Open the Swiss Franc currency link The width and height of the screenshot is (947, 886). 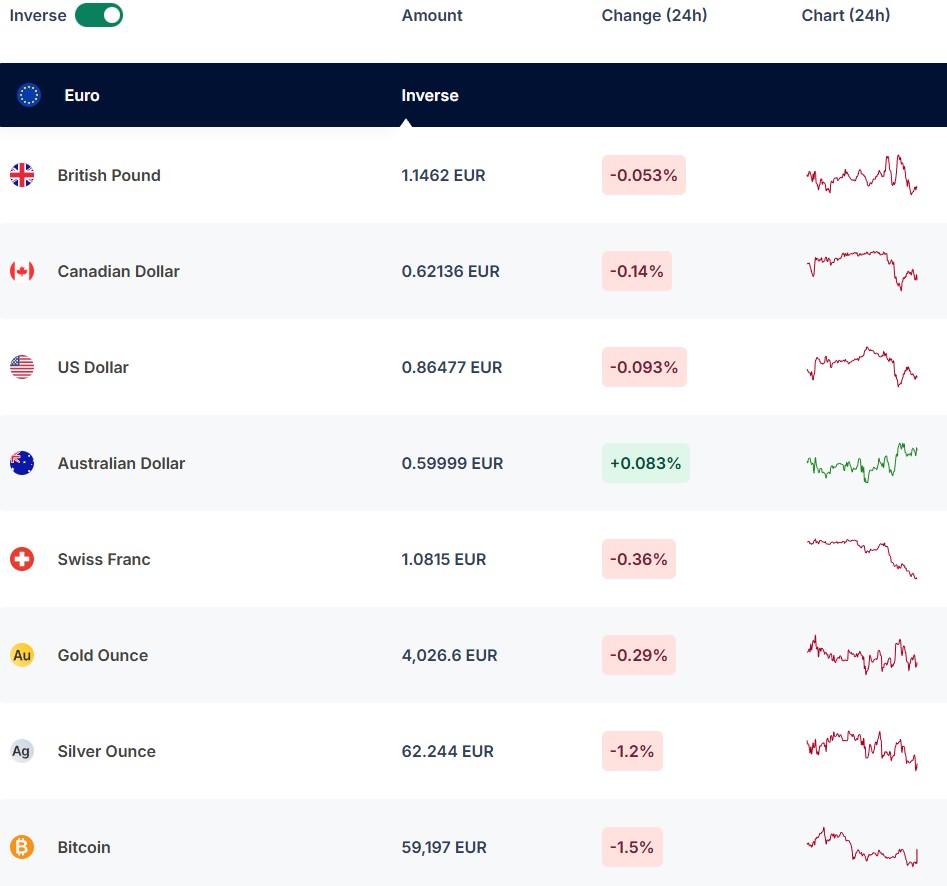[104, 559]
